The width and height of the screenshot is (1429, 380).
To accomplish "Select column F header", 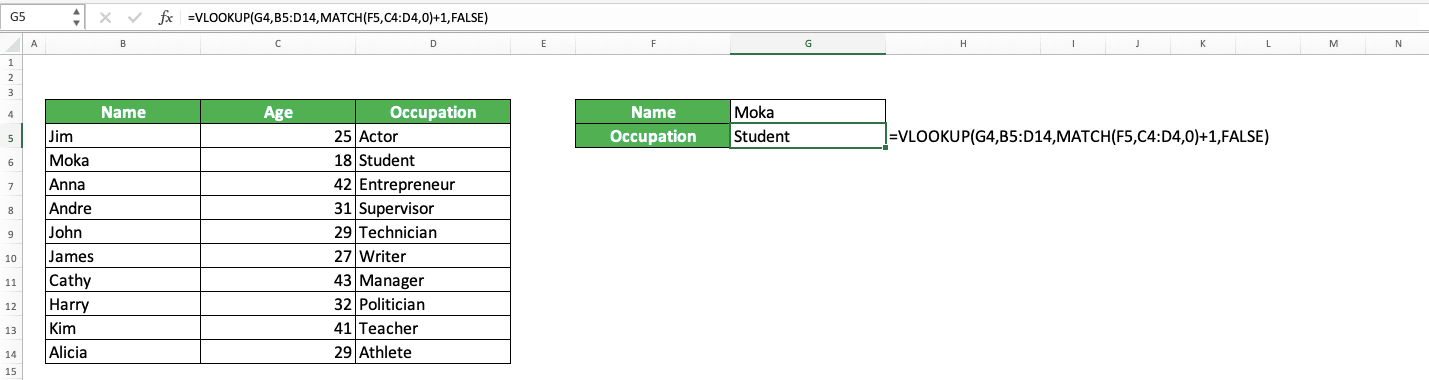I will (653, 44).
